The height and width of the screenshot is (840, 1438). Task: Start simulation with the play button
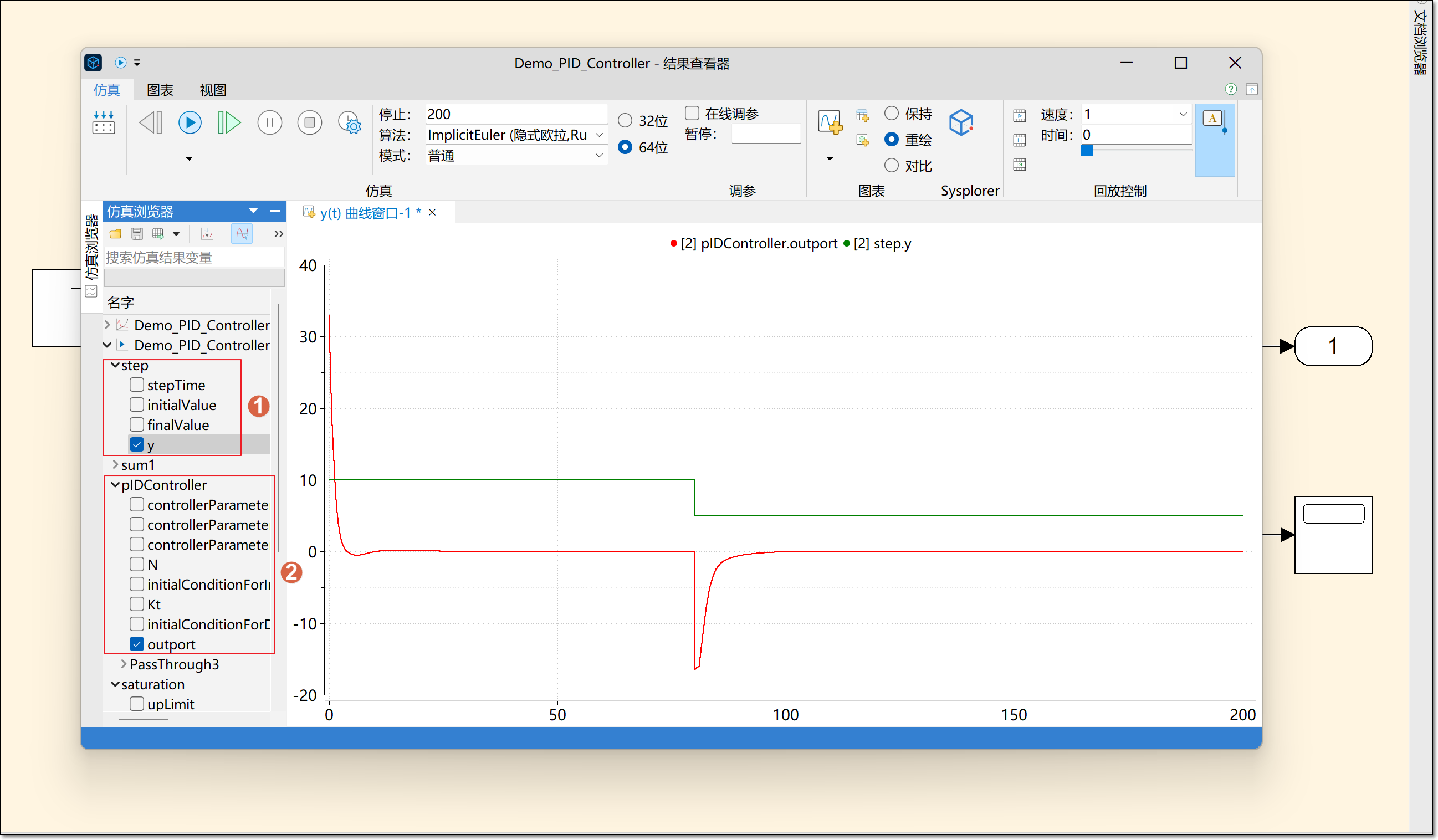[190, 122]
